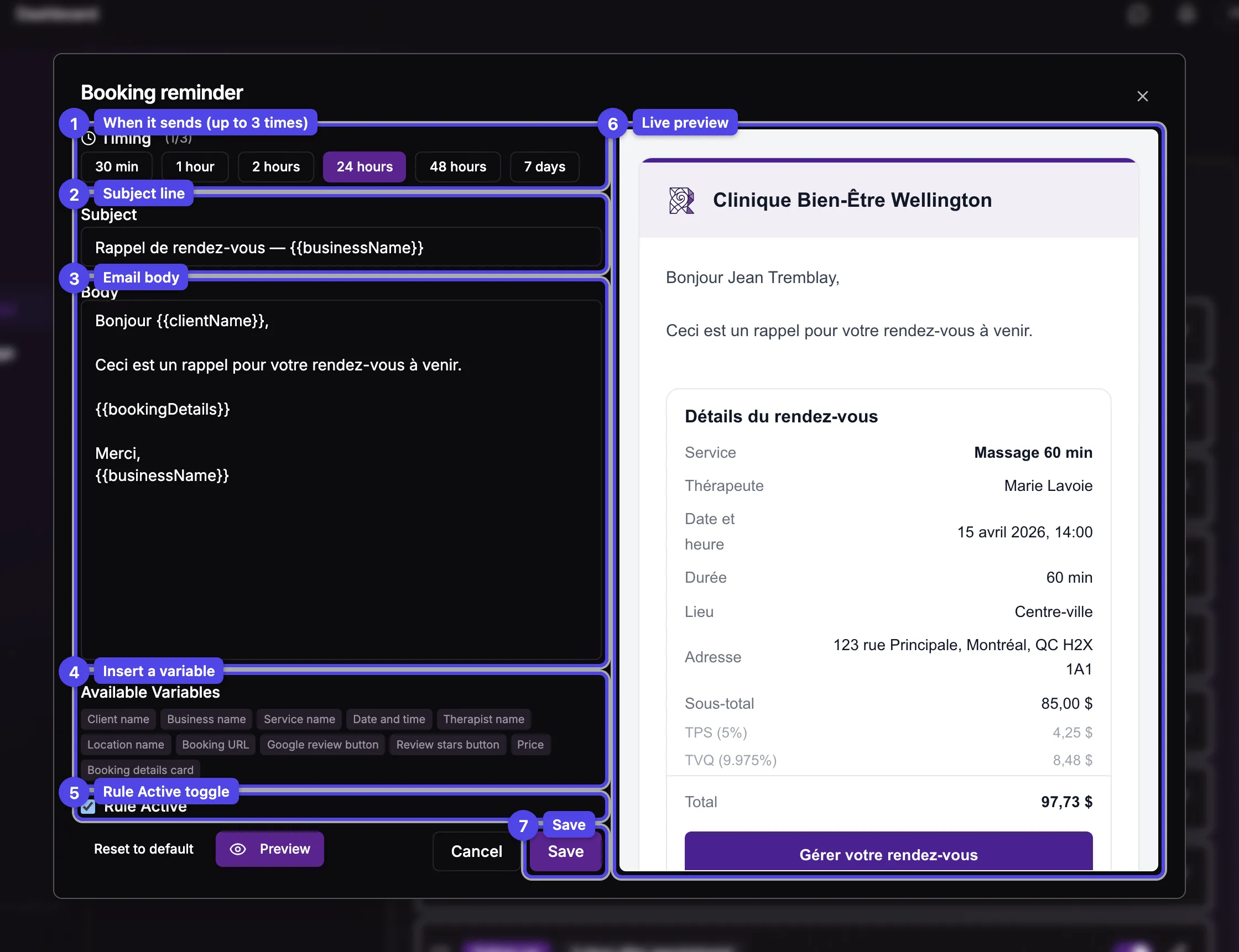Click the Booking reminder dialog title
This screenshot has width=1239, height=952.
pyautogui.click(x=162, y=92)
